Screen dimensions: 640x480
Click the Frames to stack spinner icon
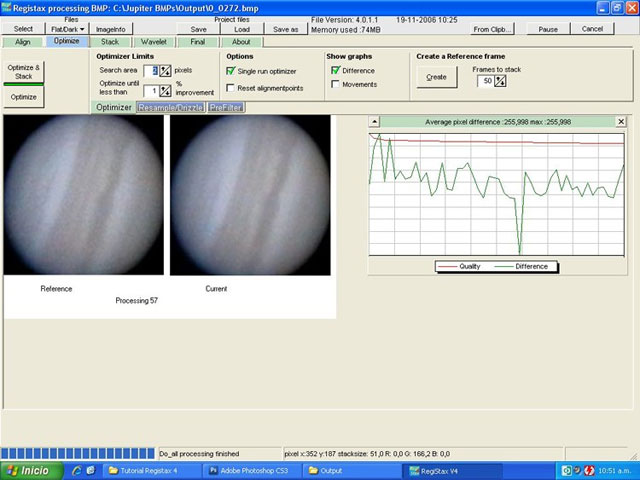click(499, 80)
